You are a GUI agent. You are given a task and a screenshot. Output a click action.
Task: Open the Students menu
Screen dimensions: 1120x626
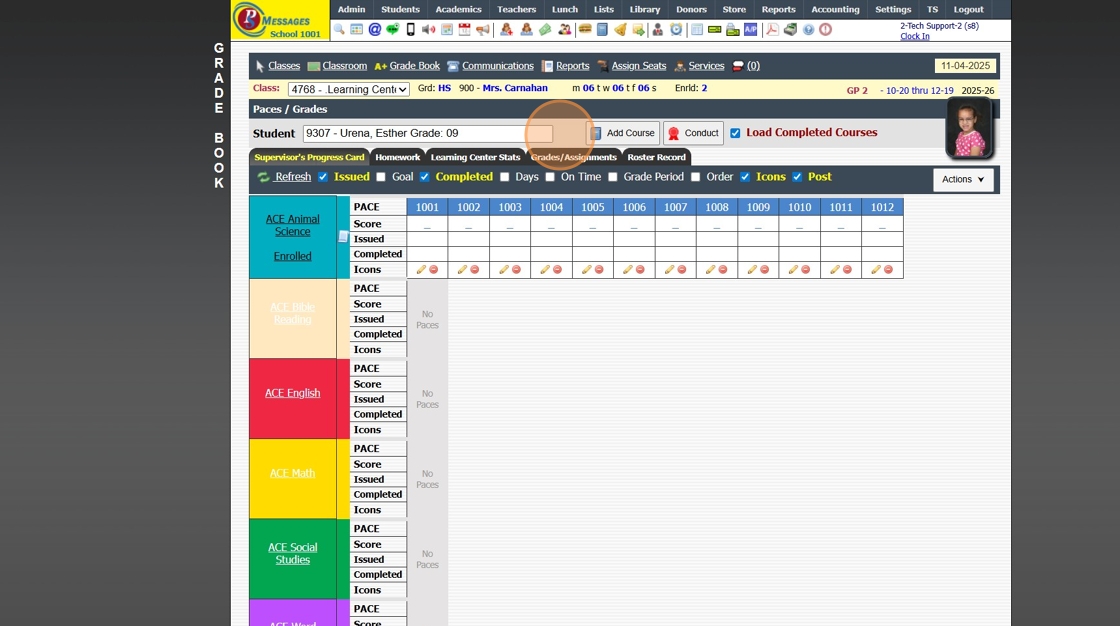tap(400, 9)
